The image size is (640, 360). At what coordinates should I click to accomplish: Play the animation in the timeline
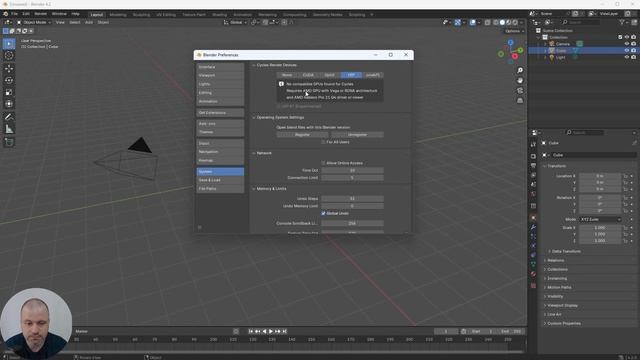click(x=271, y=331)
